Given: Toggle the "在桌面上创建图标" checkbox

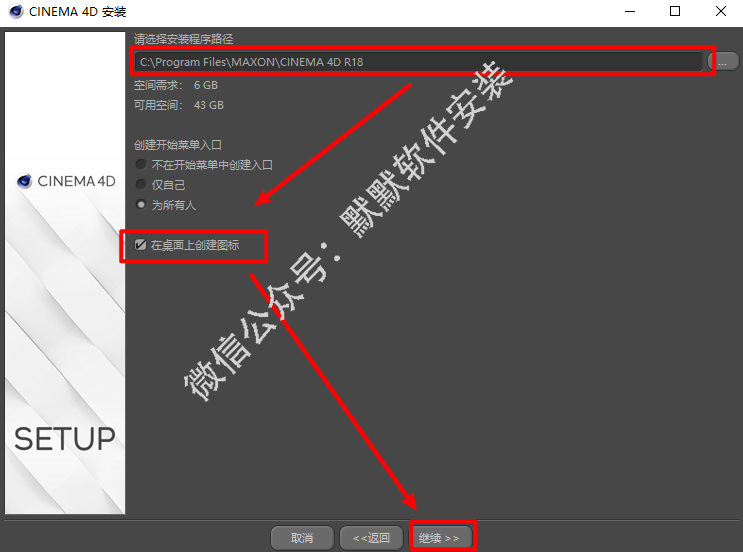Looking at the screenshot, I should (x=141, y=244).
